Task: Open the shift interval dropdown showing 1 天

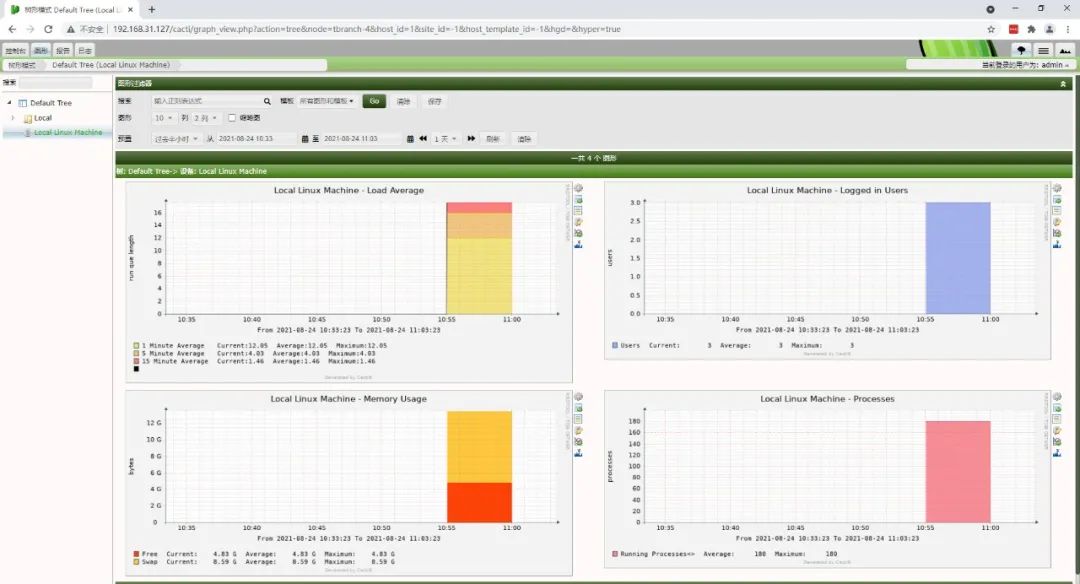Action: 445,139
